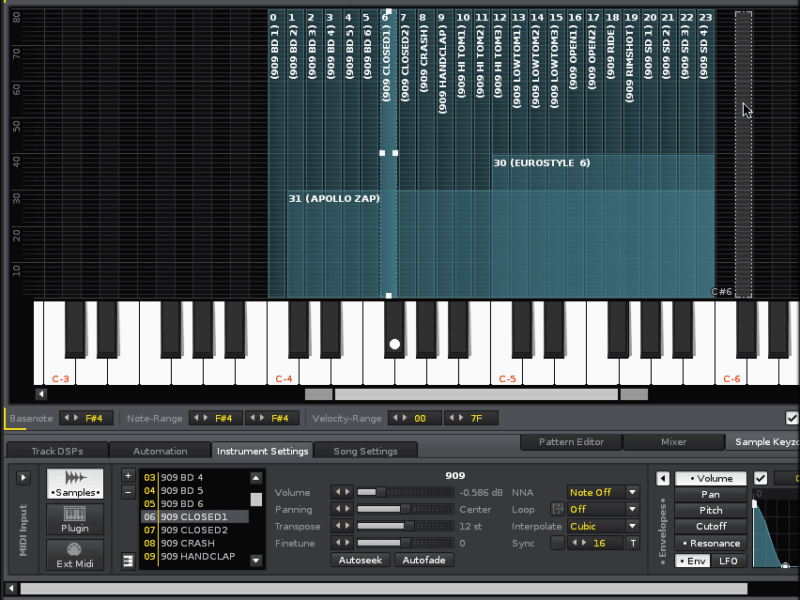Image resolution: width=800 pixels, height=600 pixels.
Task: Toggle the checkbox right of Velocity-Range
Action: tap(792, 418)
